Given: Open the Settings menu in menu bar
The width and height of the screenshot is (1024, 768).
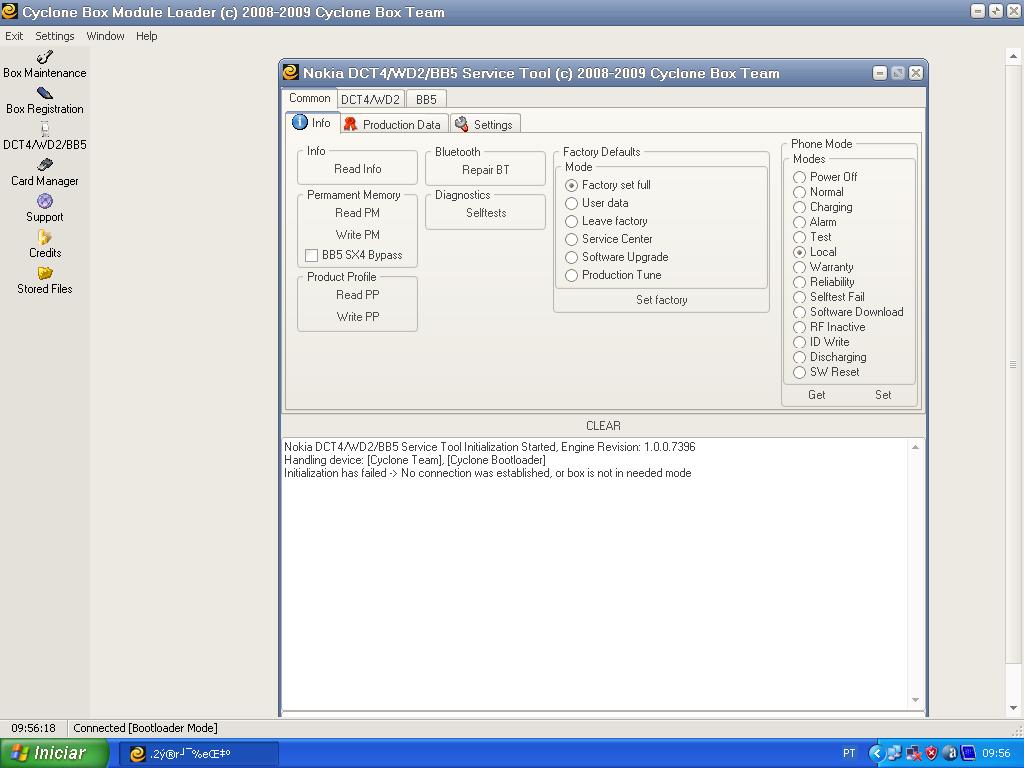Looking at the screenshot, I should [54, 36].
